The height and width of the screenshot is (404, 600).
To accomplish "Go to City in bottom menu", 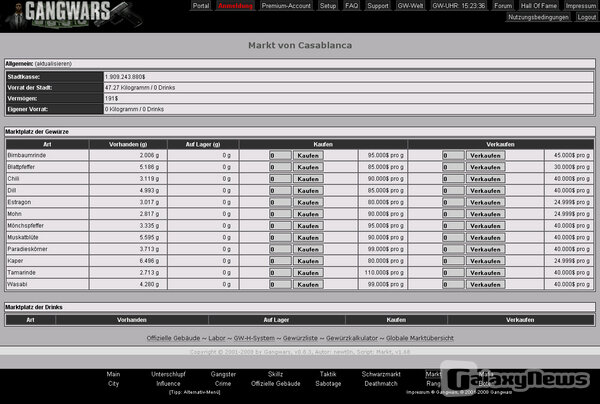I will (113, 383).
